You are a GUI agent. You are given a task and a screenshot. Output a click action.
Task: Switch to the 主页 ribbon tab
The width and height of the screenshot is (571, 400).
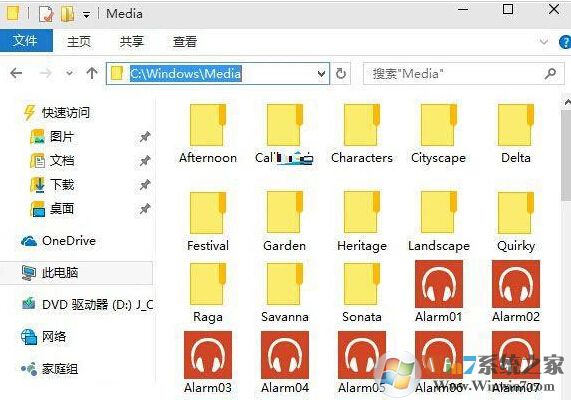click(x=79, y=42)
